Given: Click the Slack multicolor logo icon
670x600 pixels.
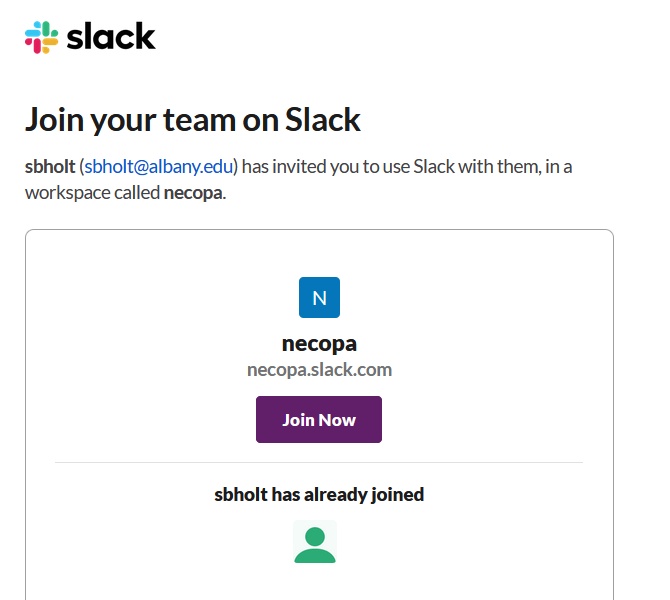Looking at the screenshot, I should point(41,38).
